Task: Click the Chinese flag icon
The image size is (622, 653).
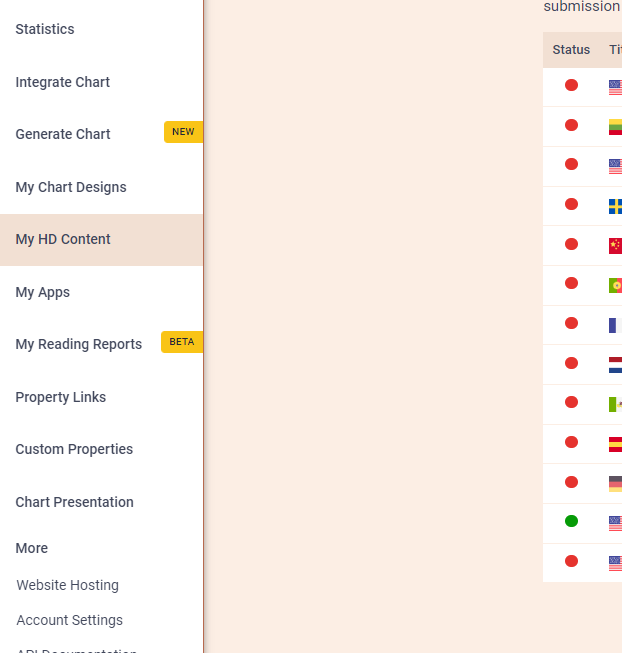Action: coord(615,246)
